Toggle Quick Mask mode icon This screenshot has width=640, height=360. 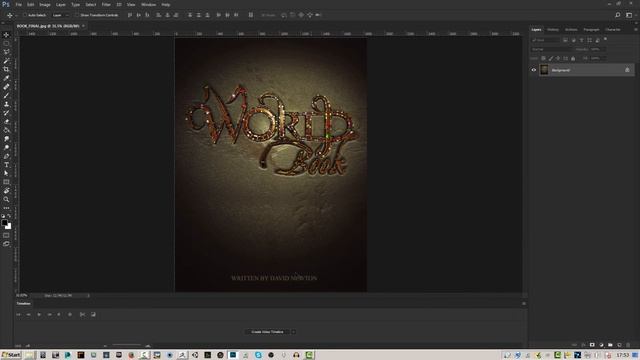point(6,235)
